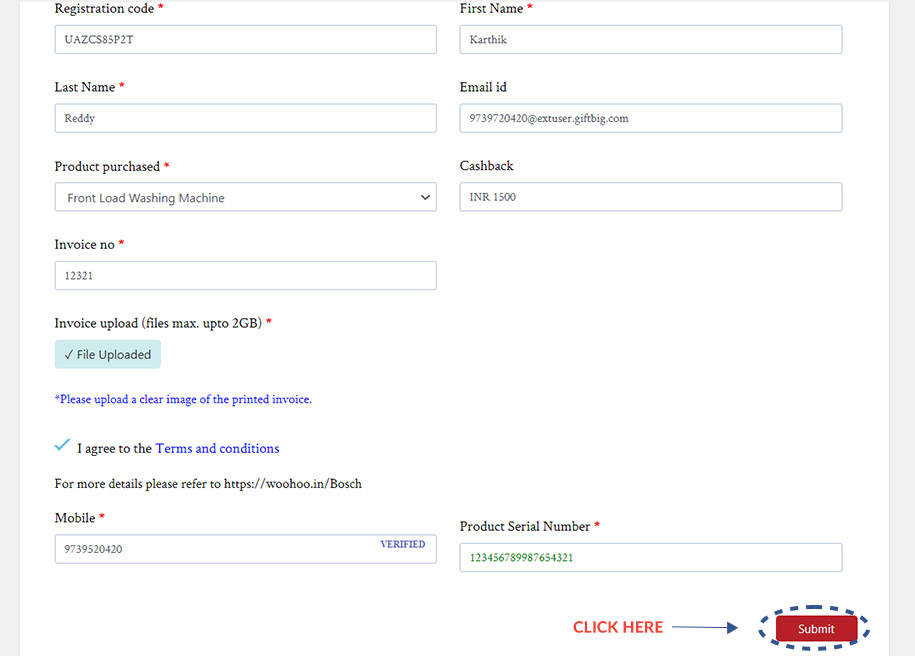Focus the First Name field containing Karthik
The height and width of the screenshot is (656, 915).
[651, 39]
